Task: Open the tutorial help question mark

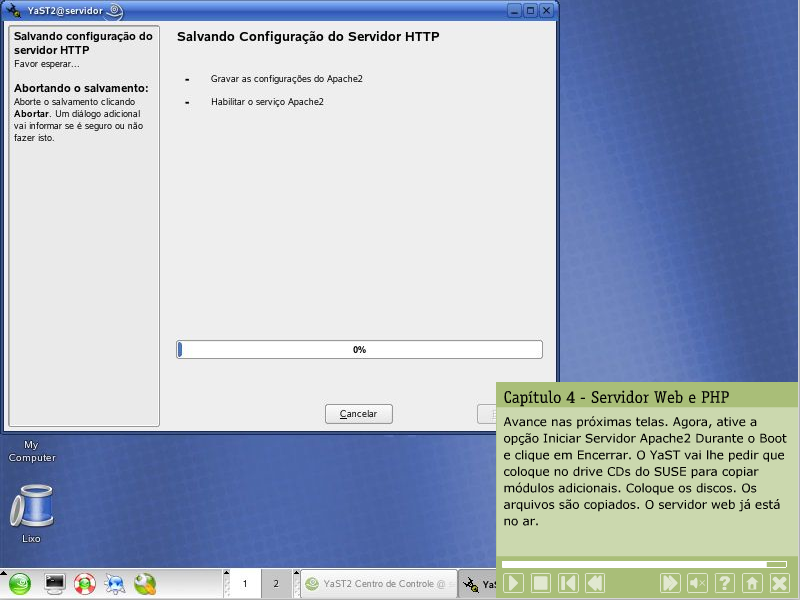Action: (x=725, y=583)
